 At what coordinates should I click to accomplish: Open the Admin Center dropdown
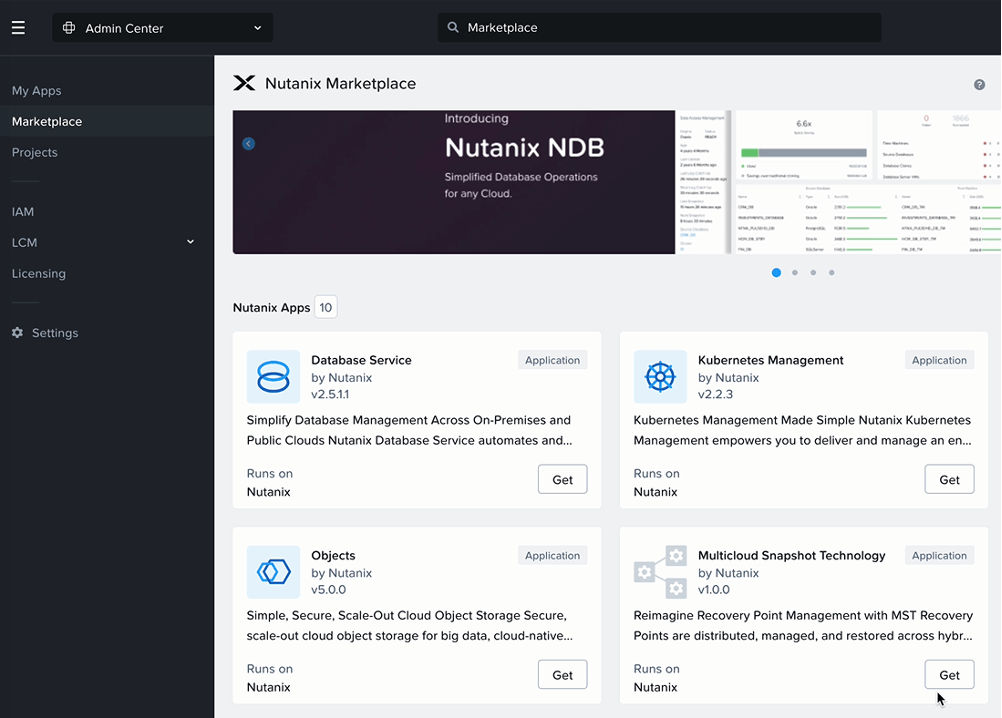[x=162, y=27]
